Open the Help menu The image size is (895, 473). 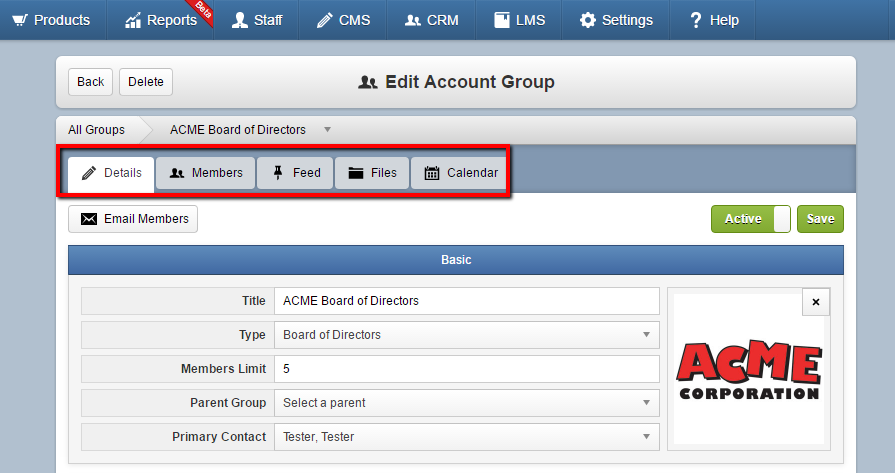coord(713,20)
